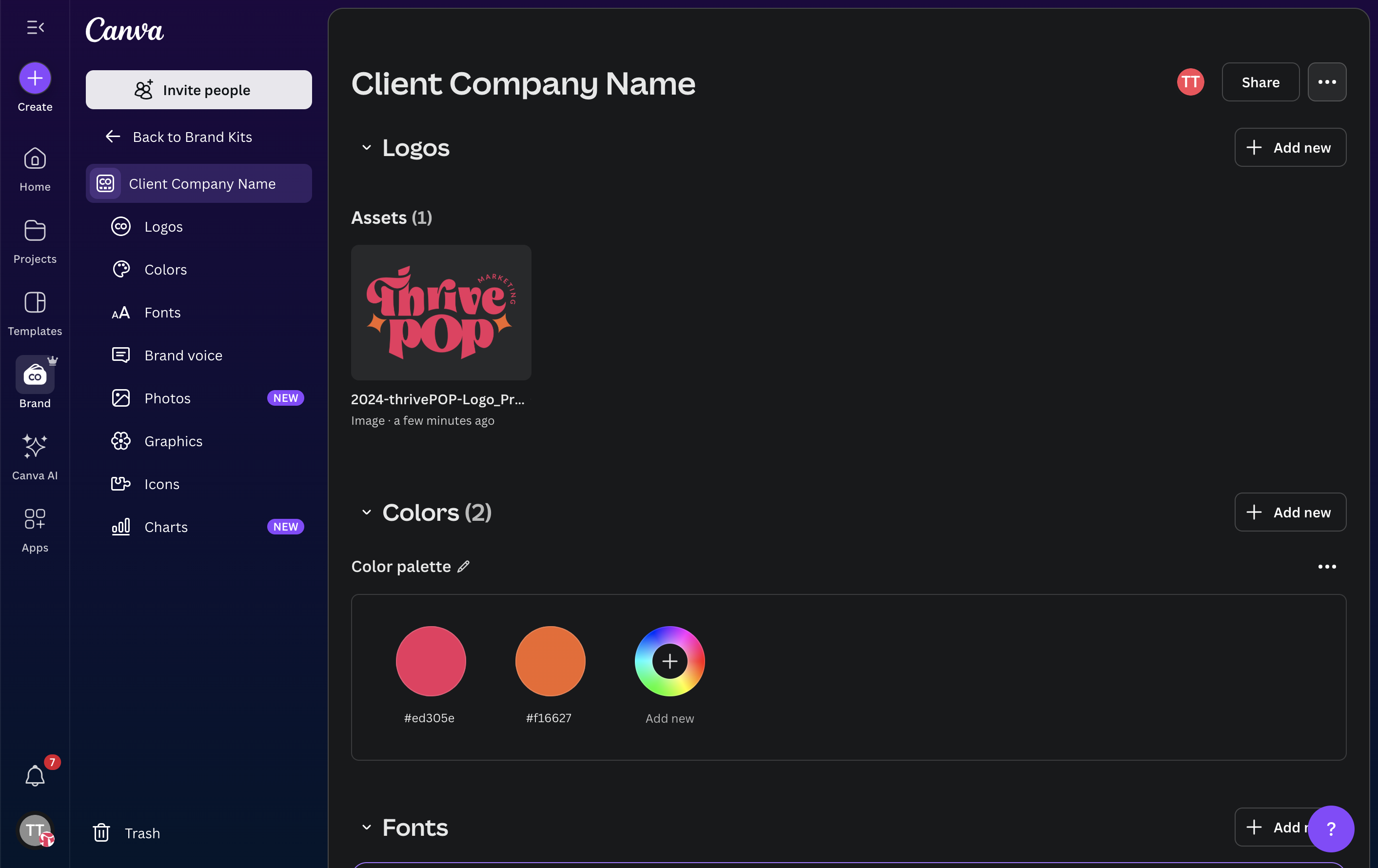Open notifications bell with 7 badge

(35, 776)
